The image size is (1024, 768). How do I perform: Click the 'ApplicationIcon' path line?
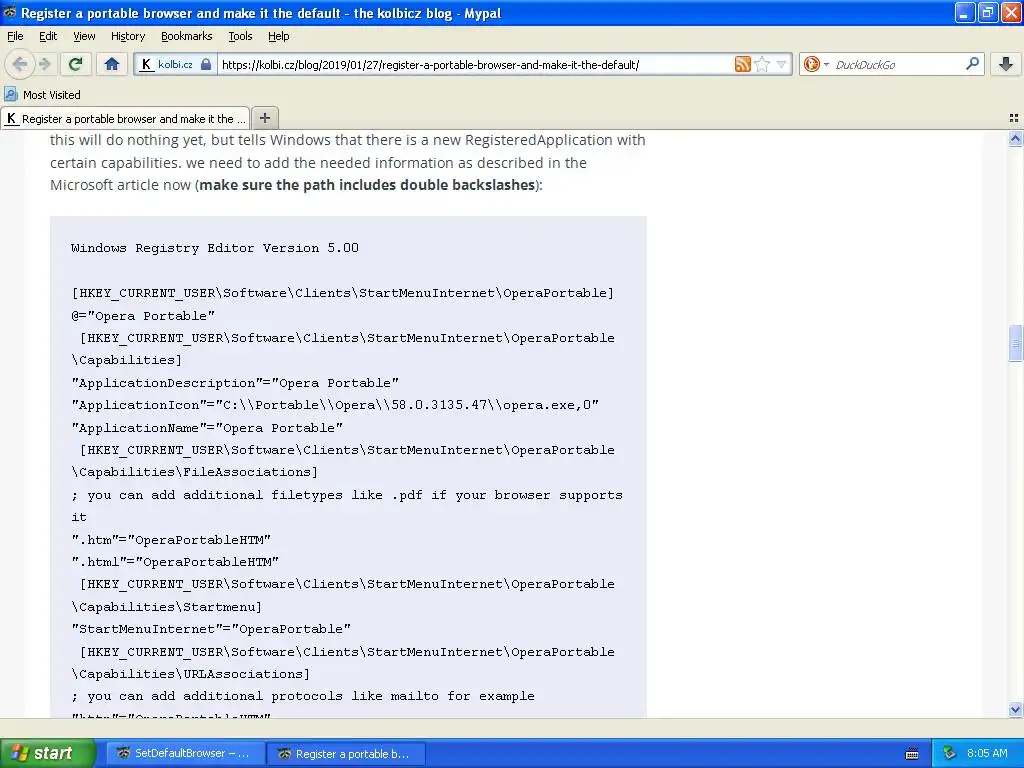coord(335,406)
